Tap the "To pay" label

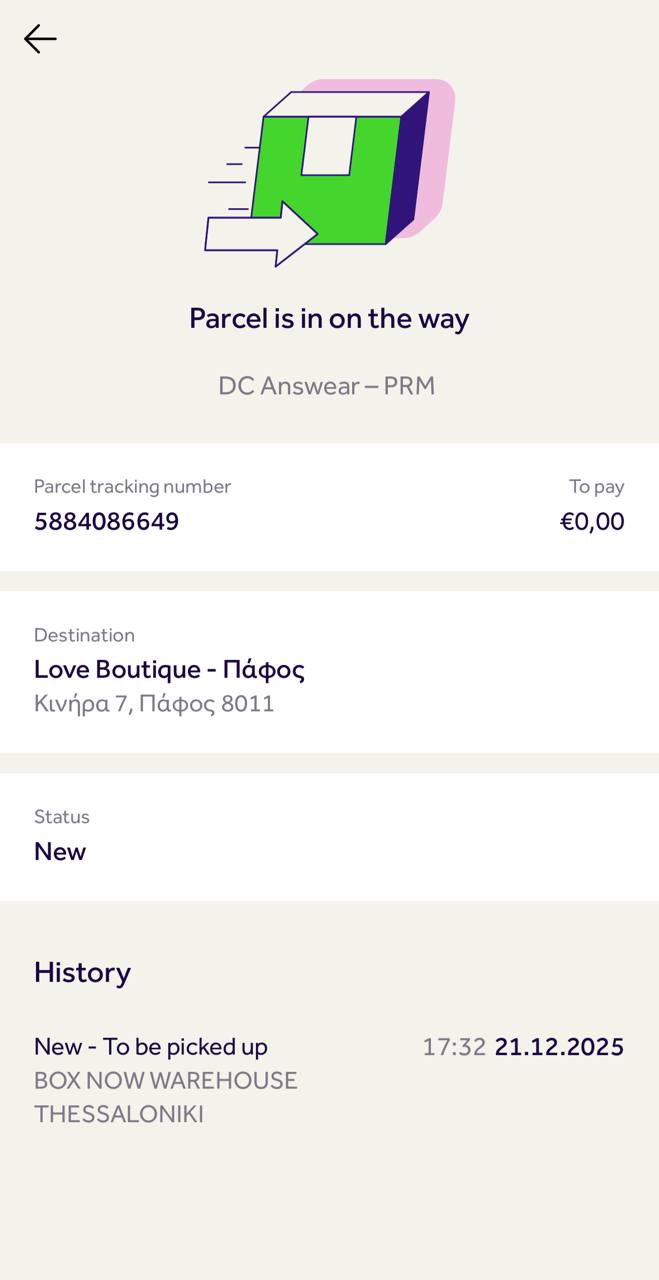click(597, 487)
